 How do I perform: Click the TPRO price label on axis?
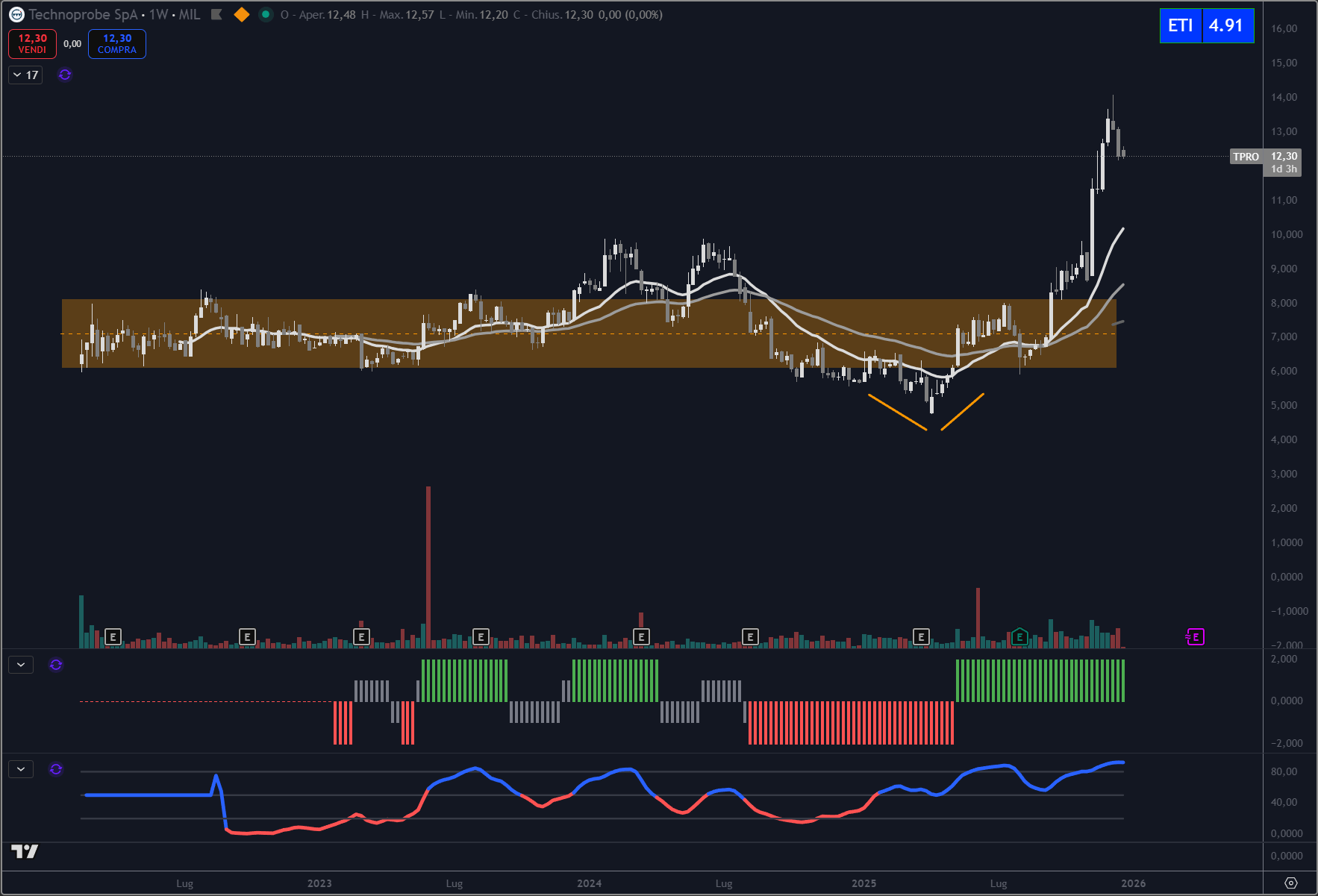coord(1246,157)
